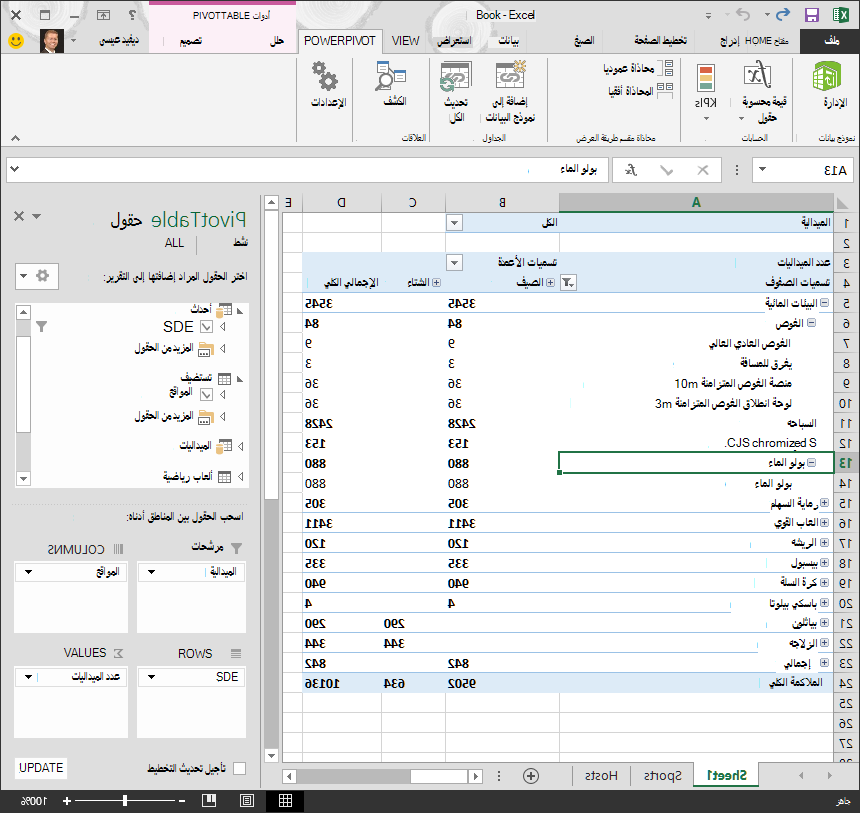Click the الصيف column filter funnel icon

568,283
